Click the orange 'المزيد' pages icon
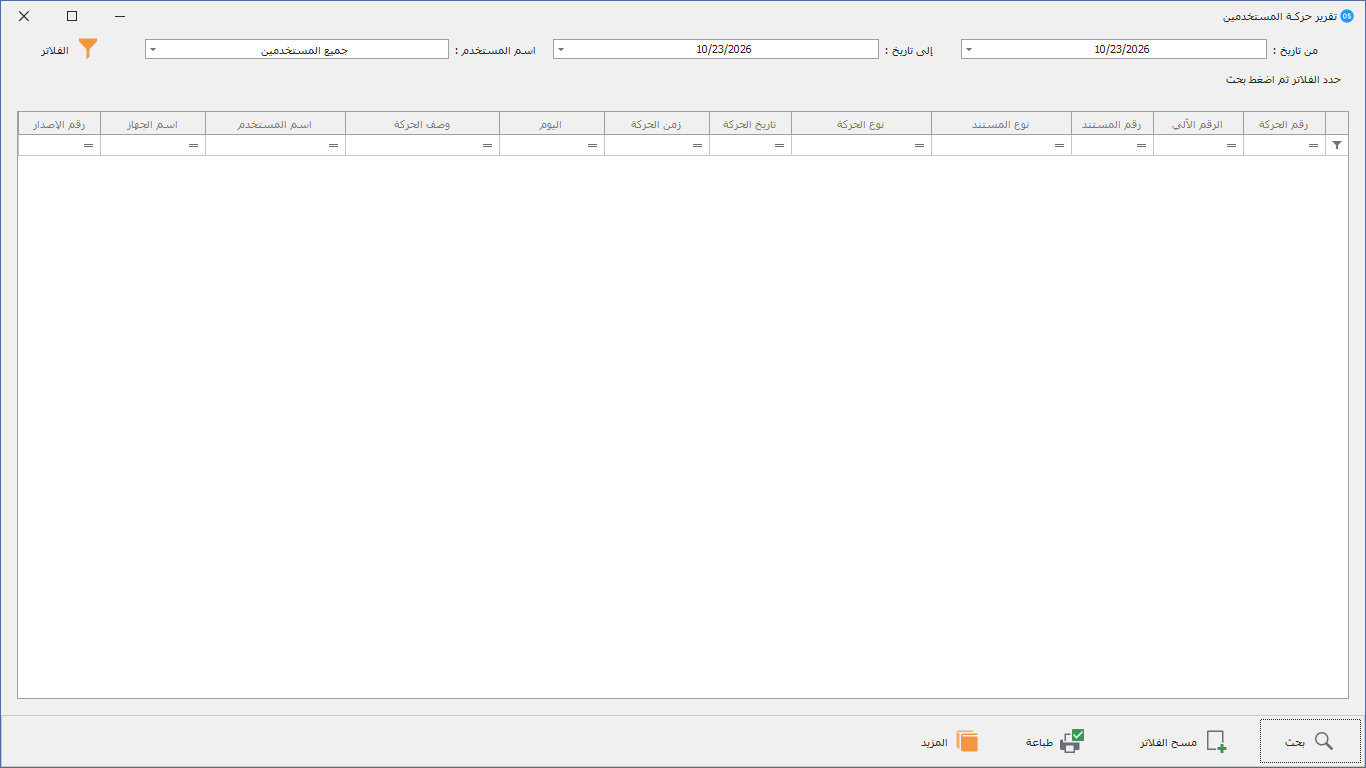The height and width of the screenshot is (768, 1366). click(x=967, y=741)
